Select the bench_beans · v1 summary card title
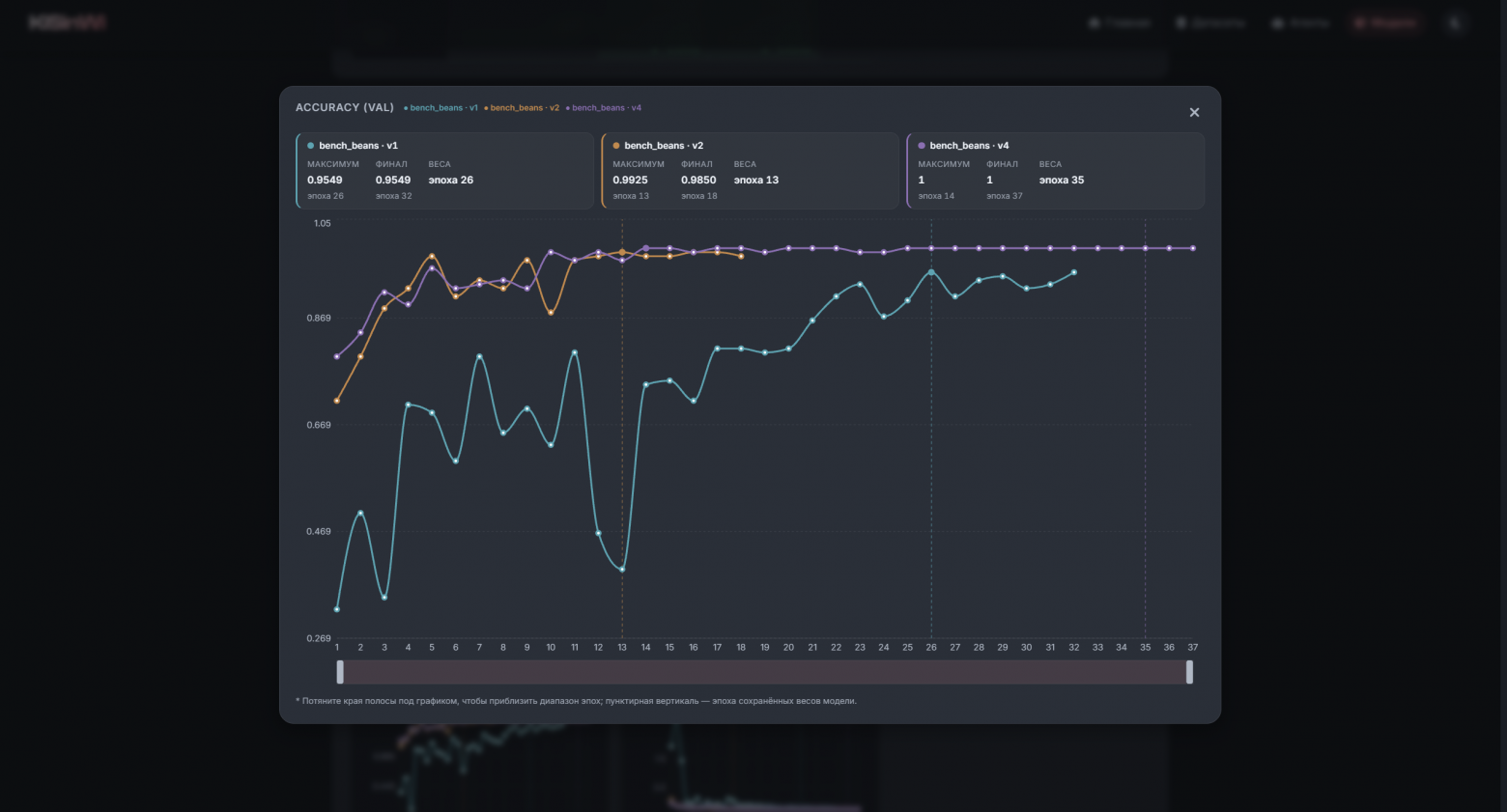 click(x=358, y=146)
